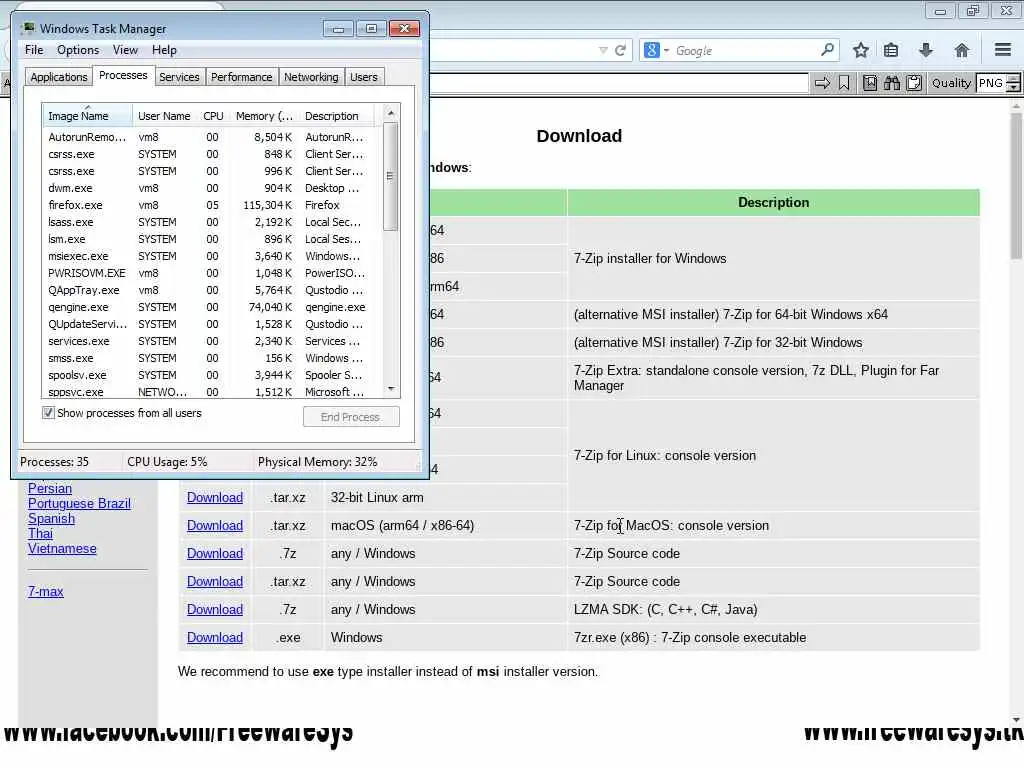Show the bookmarks list icon
1024x768 pixels.
click(x=891, y=50)
